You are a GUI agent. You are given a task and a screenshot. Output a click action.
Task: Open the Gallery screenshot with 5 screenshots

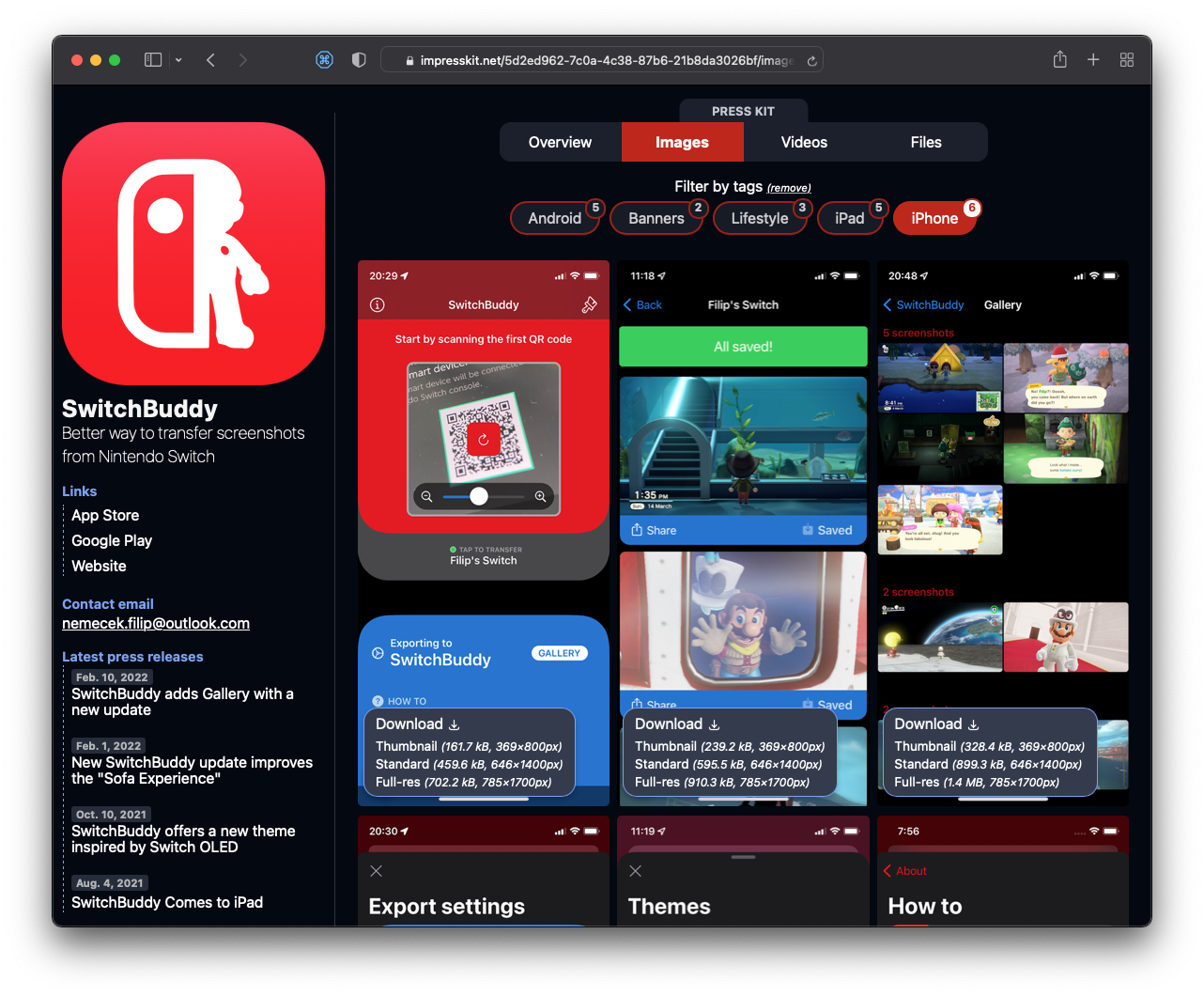pyautogui.click(x=1003, y=533)
